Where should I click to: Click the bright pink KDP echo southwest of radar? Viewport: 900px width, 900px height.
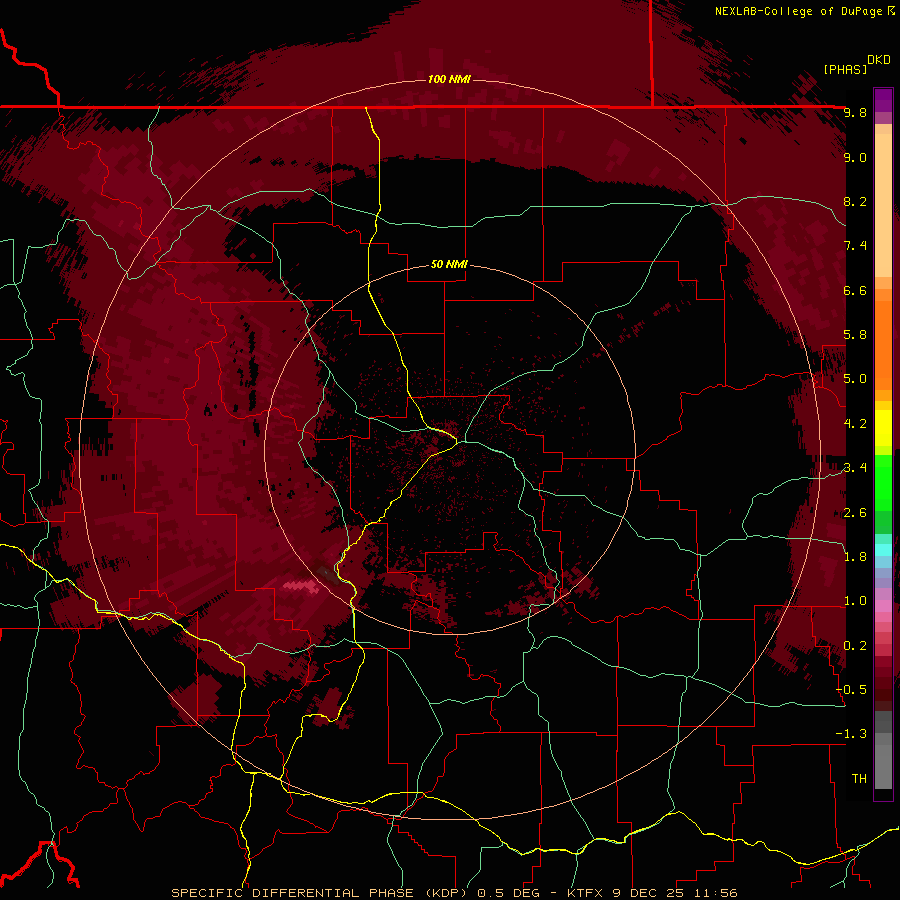click(x=301, y=586)
